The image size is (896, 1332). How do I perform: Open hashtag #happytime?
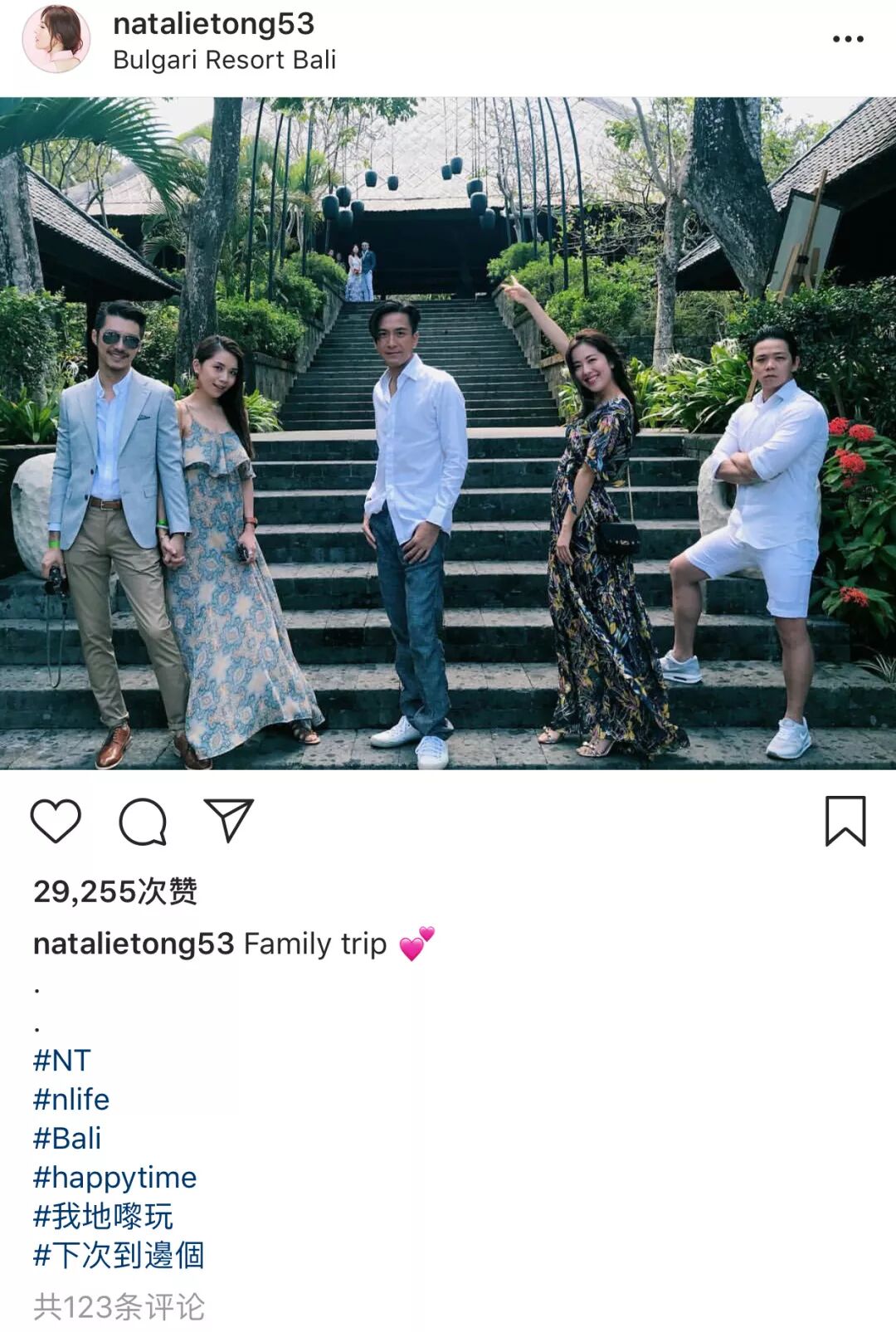[115, 1178]
